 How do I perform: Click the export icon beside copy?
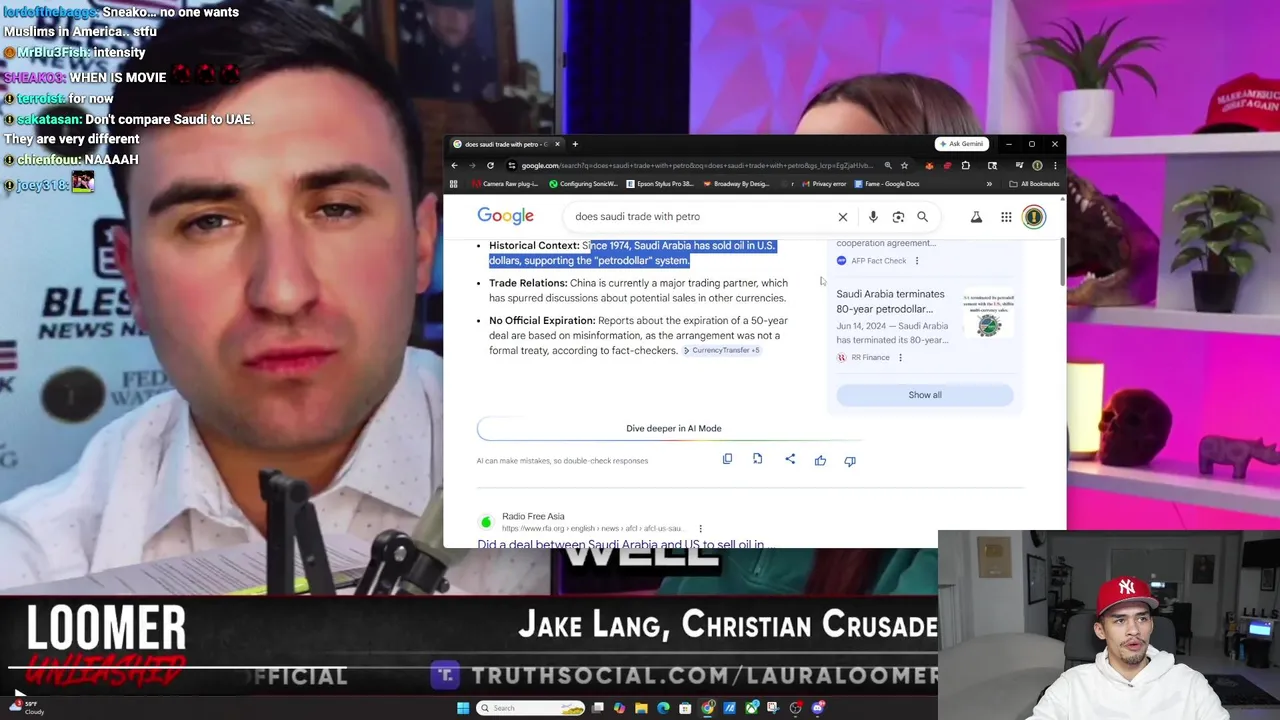click(757, 459)
